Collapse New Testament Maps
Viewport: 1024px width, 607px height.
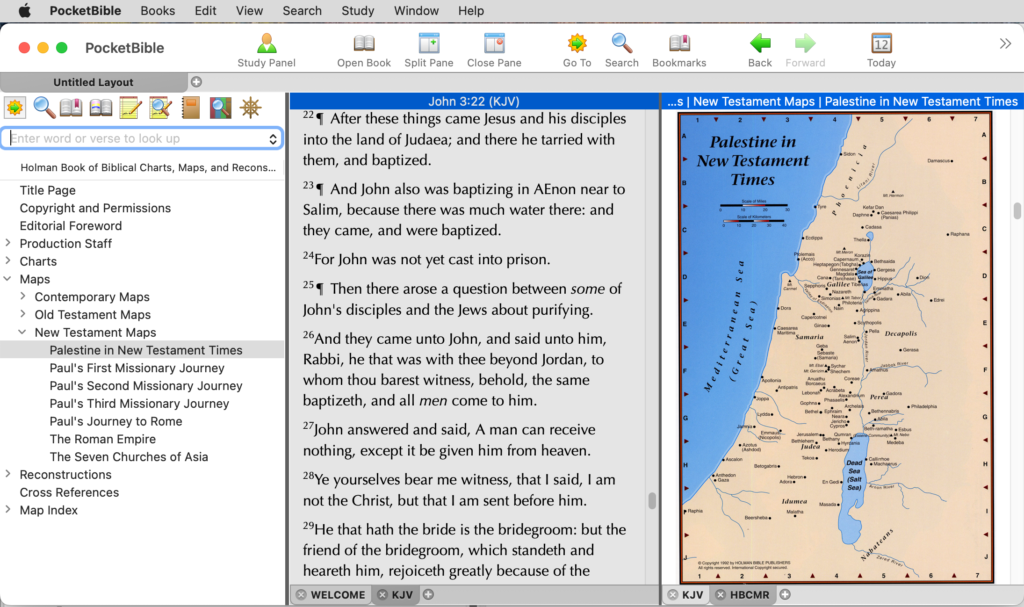tap(23, 332)
